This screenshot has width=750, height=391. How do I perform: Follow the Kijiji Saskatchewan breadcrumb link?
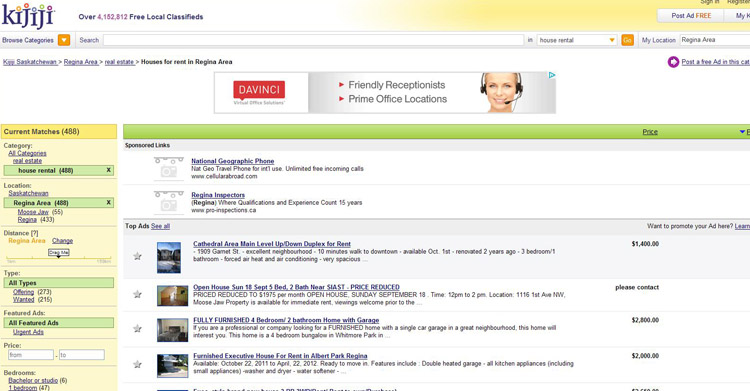point(30,62)
